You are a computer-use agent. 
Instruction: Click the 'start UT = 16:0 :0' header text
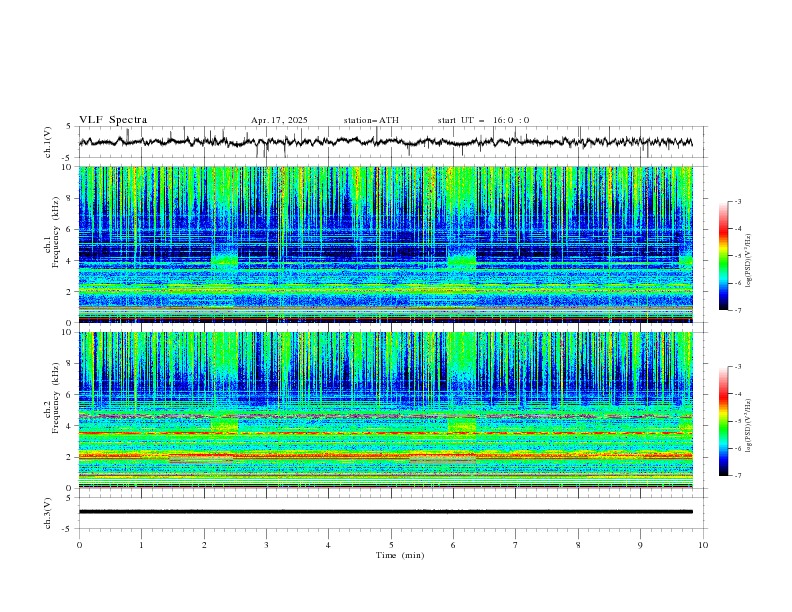coord(483,120)
